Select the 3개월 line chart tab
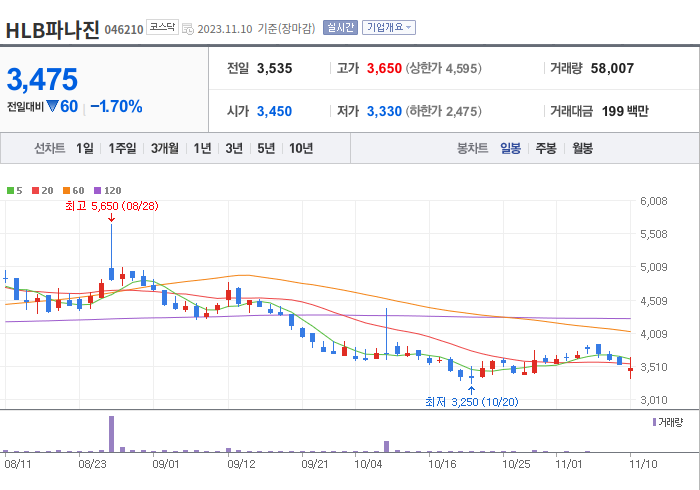The width and height of the screenshot is (700, 490). click(x=164, y=148)
